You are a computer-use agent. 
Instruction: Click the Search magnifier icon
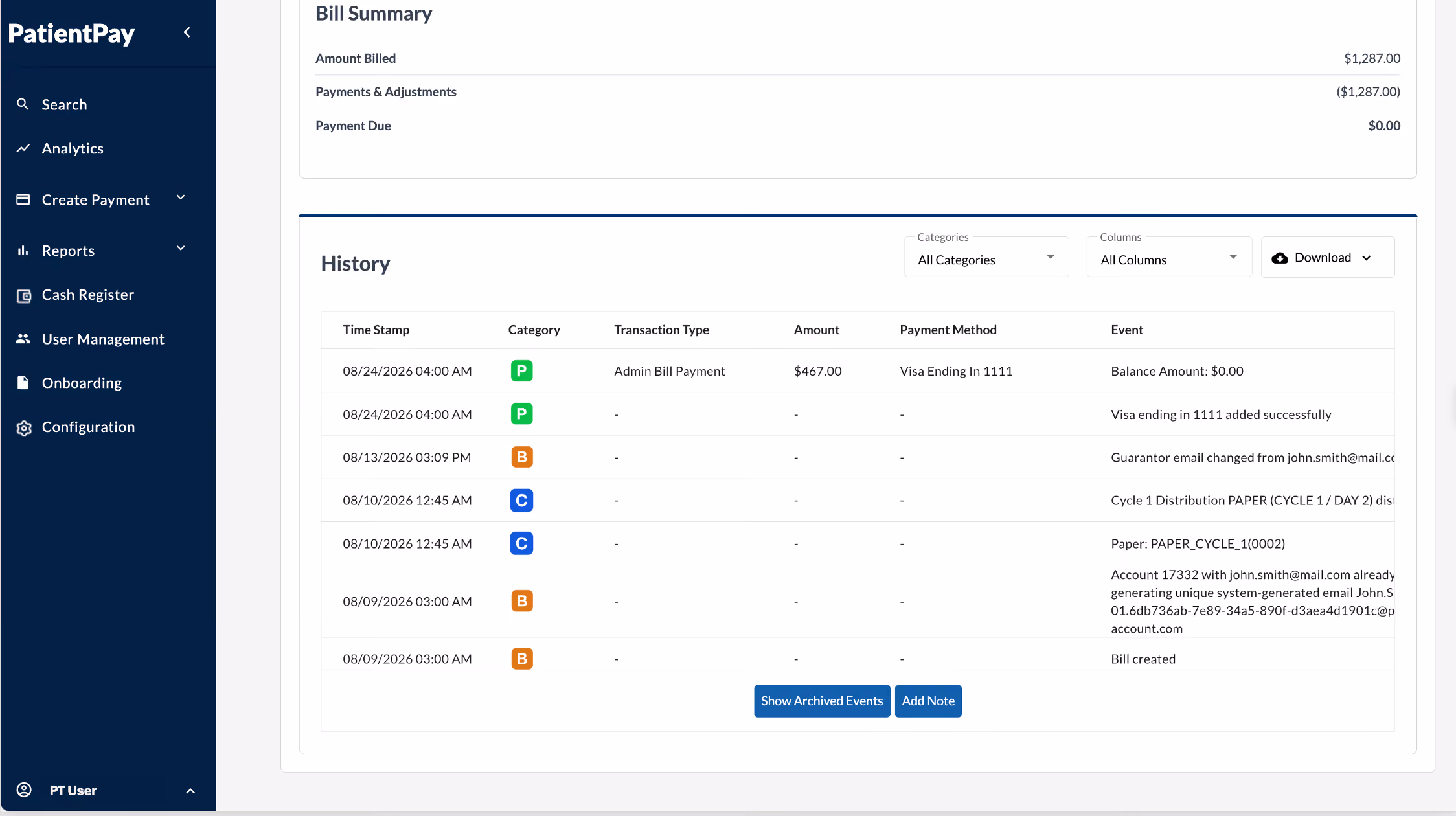click(x=23, y=104)
